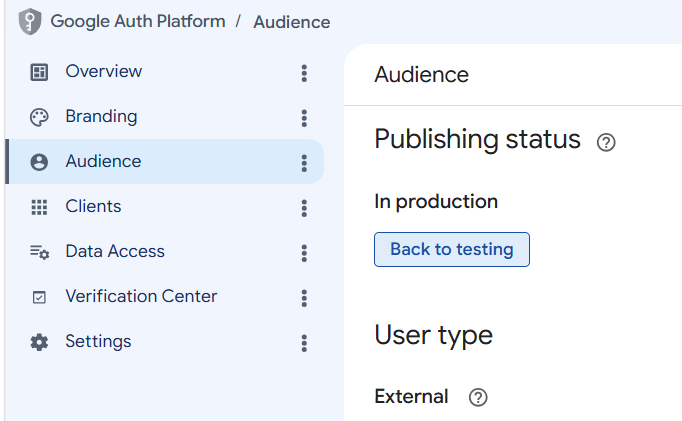Select Audience in the sidebar
This screenshot has height=421, width=682.
tap(103, 161)
